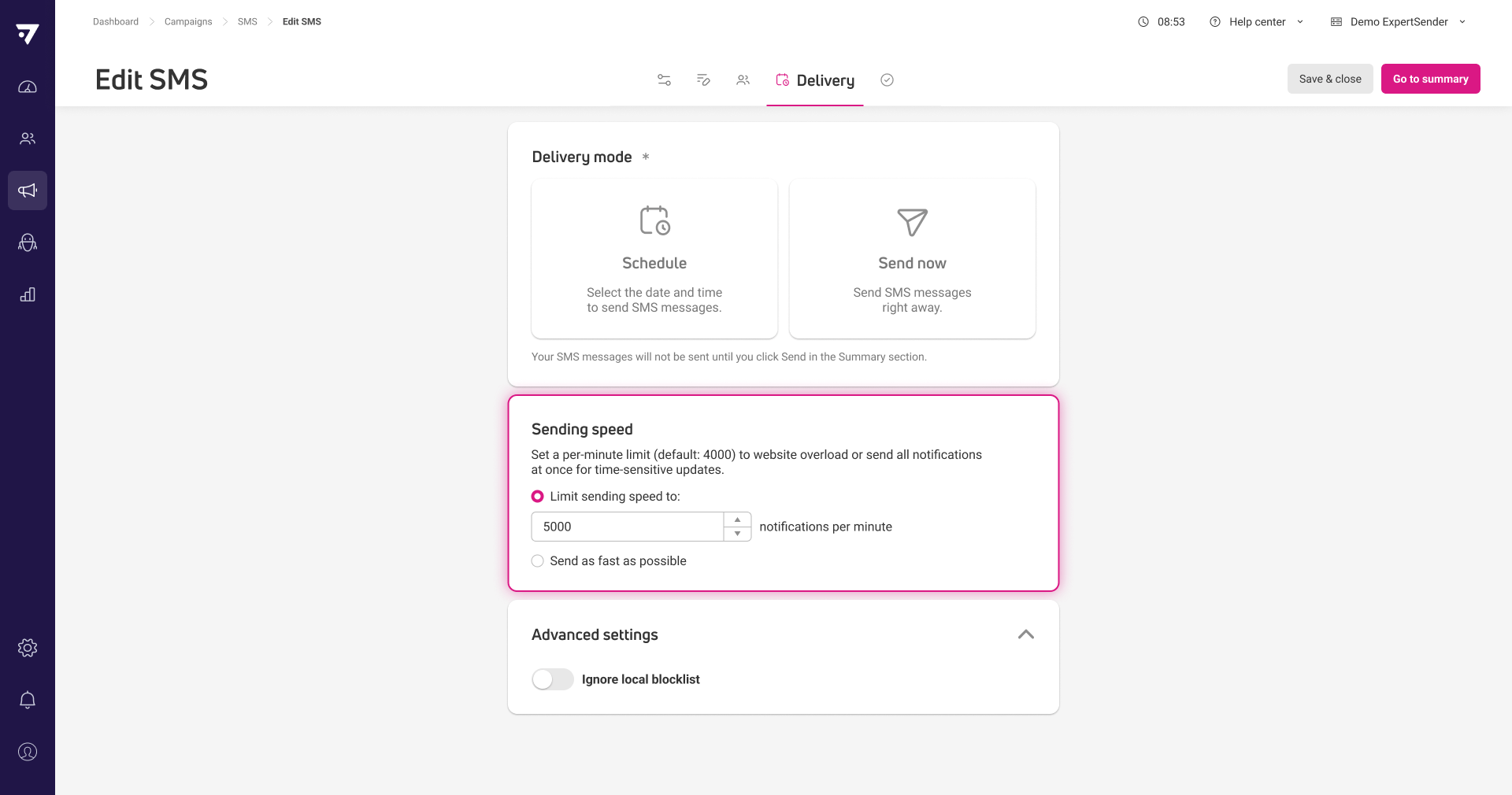The image size is (1512, 795).
Task: Click the Sending speed heading
Action: [582, 430]
